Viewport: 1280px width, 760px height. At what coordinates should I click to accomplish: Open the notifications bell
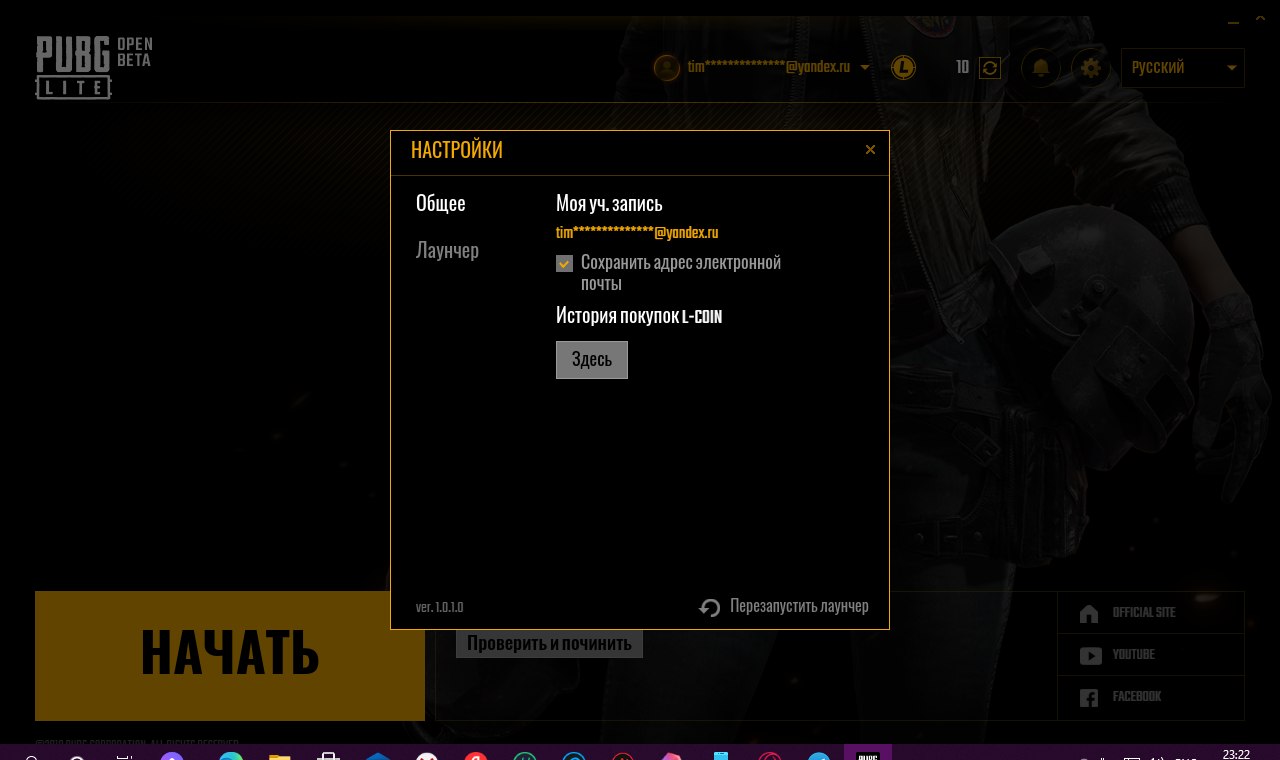click(1041, 67)
